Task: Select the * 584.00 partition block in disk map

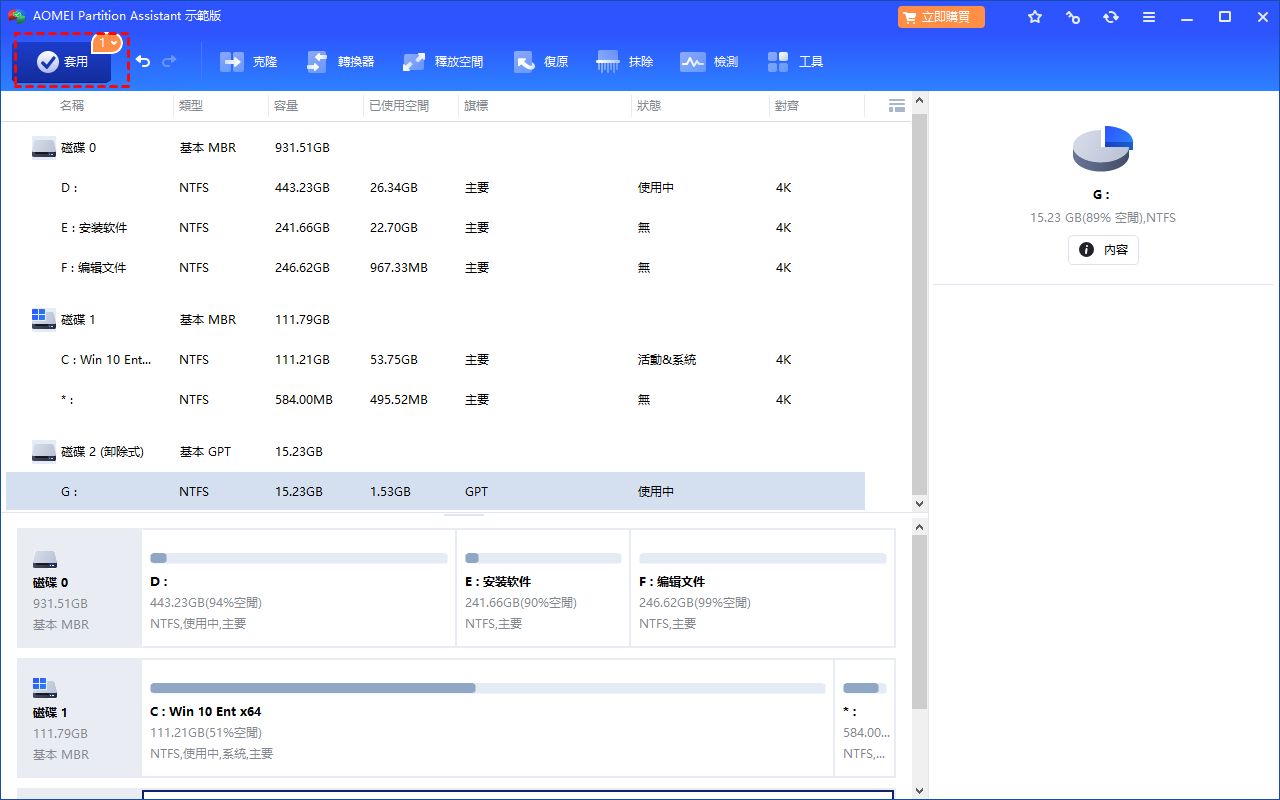Action: tap(864, 717)
